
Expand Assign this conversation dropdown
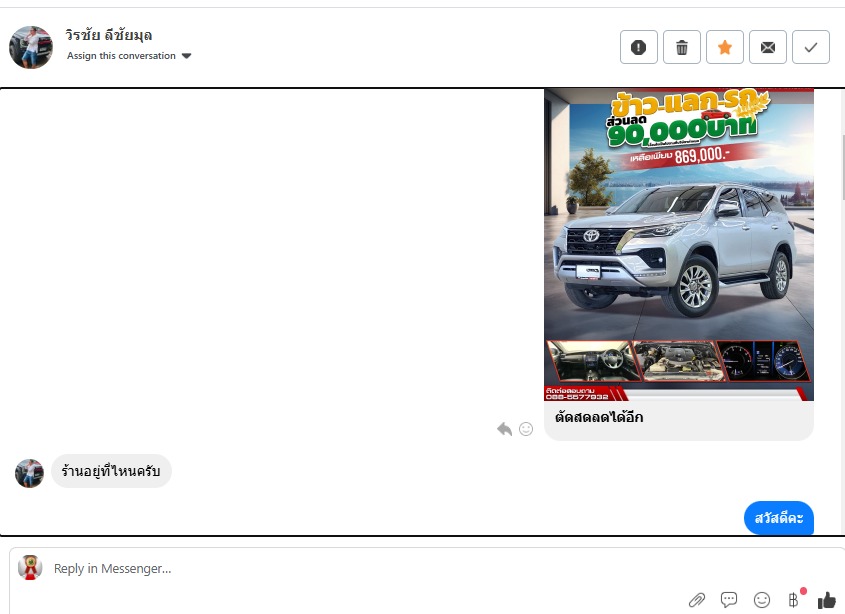point(129,56)
